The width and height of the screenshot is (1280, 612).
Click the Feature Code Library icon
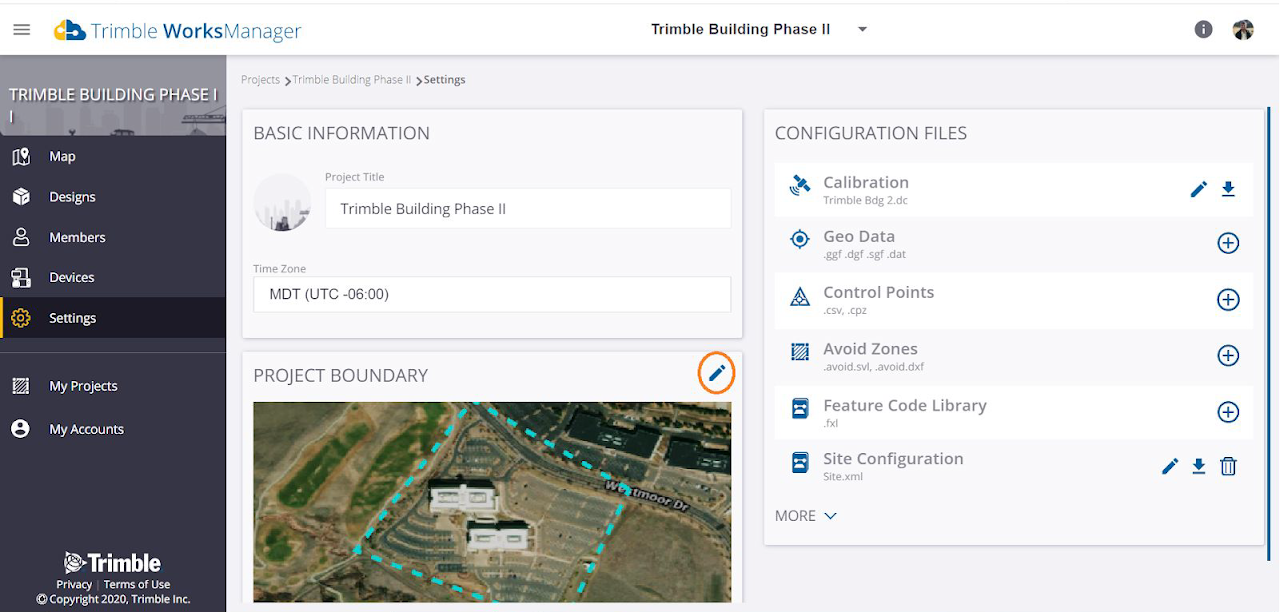pyautogui.click(x=800, y=409)
